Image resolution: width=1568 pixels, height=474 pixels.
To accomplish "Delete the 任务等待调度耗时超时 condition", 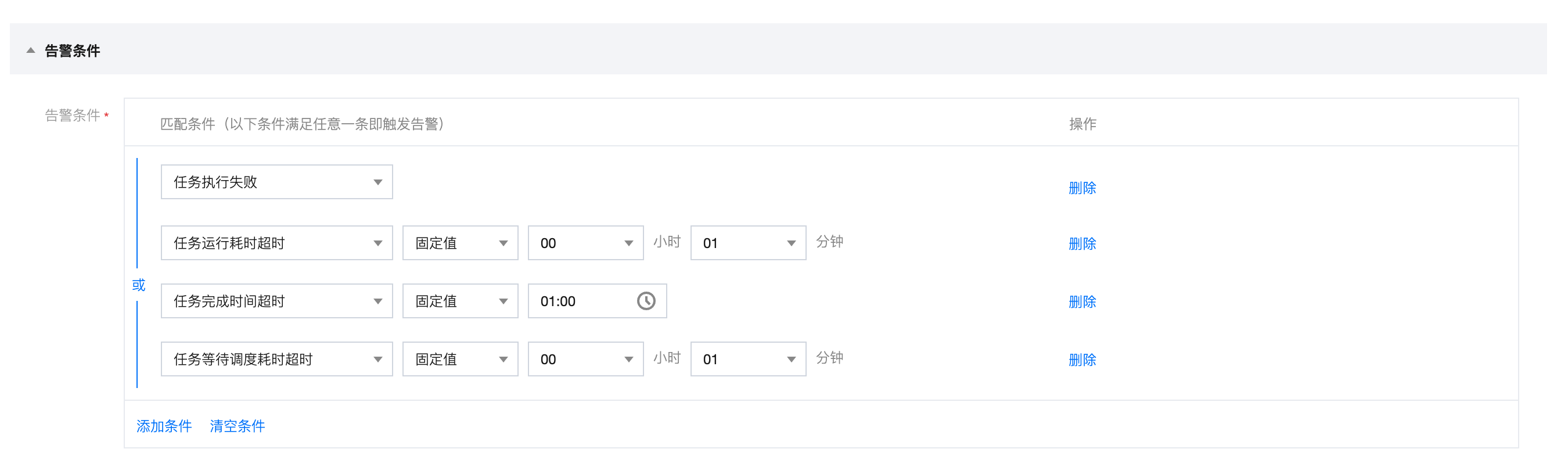I will (1082, 360).
